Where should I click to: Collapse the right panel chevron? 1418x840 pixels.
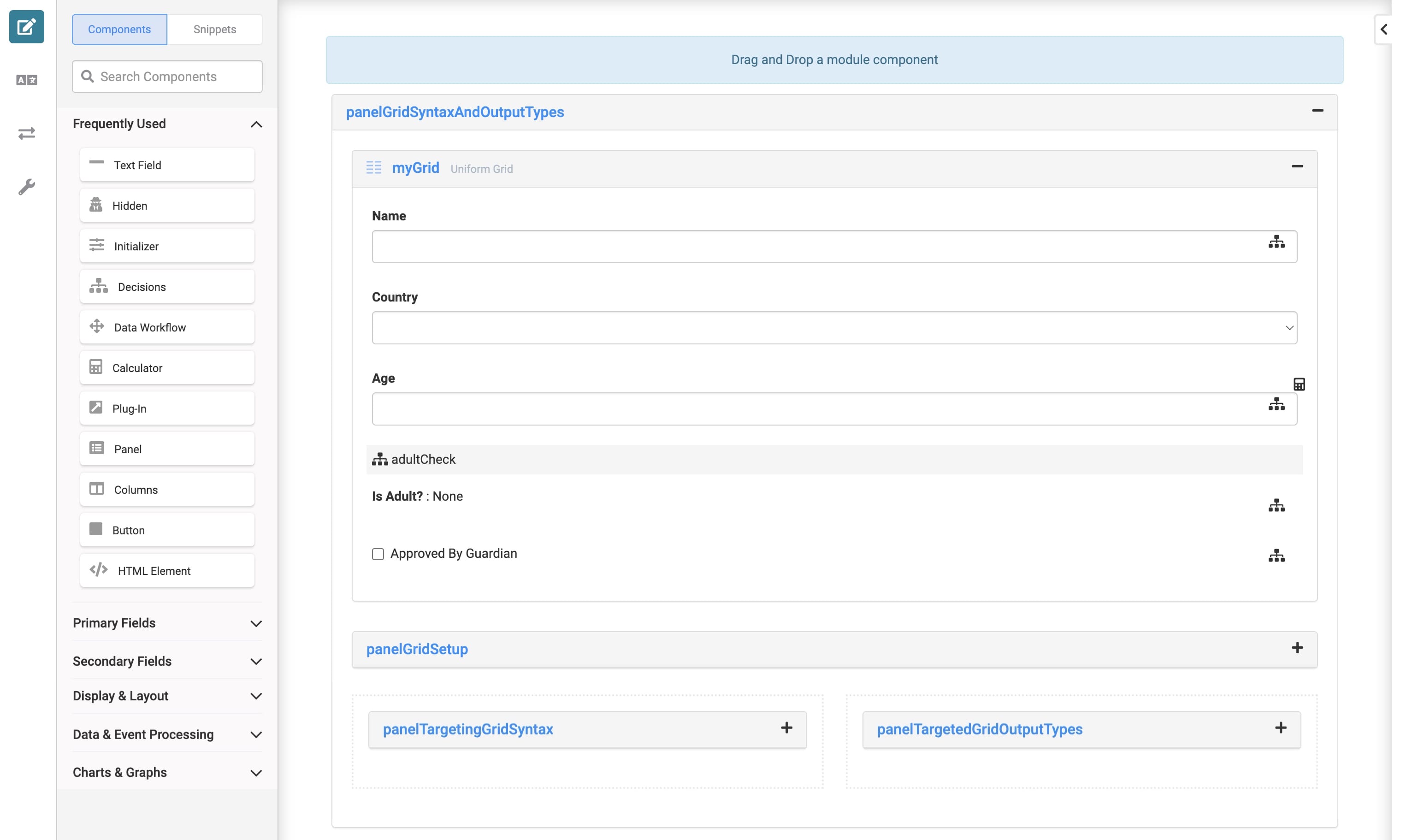[1384, 29]
